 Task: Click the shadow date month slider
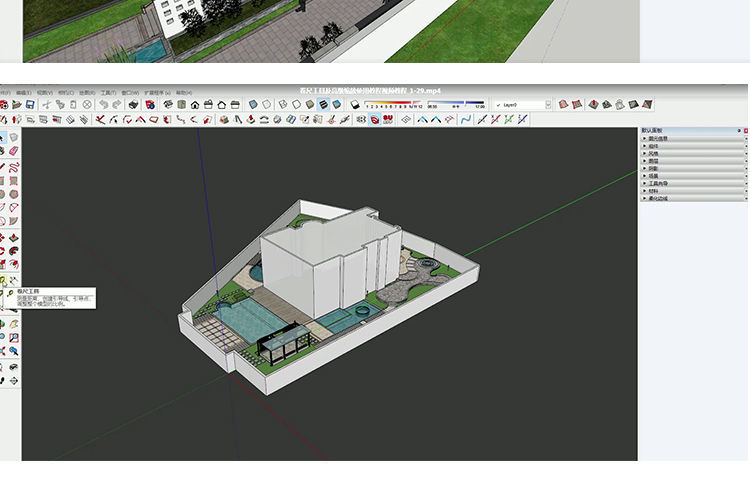tap(394, 104)
